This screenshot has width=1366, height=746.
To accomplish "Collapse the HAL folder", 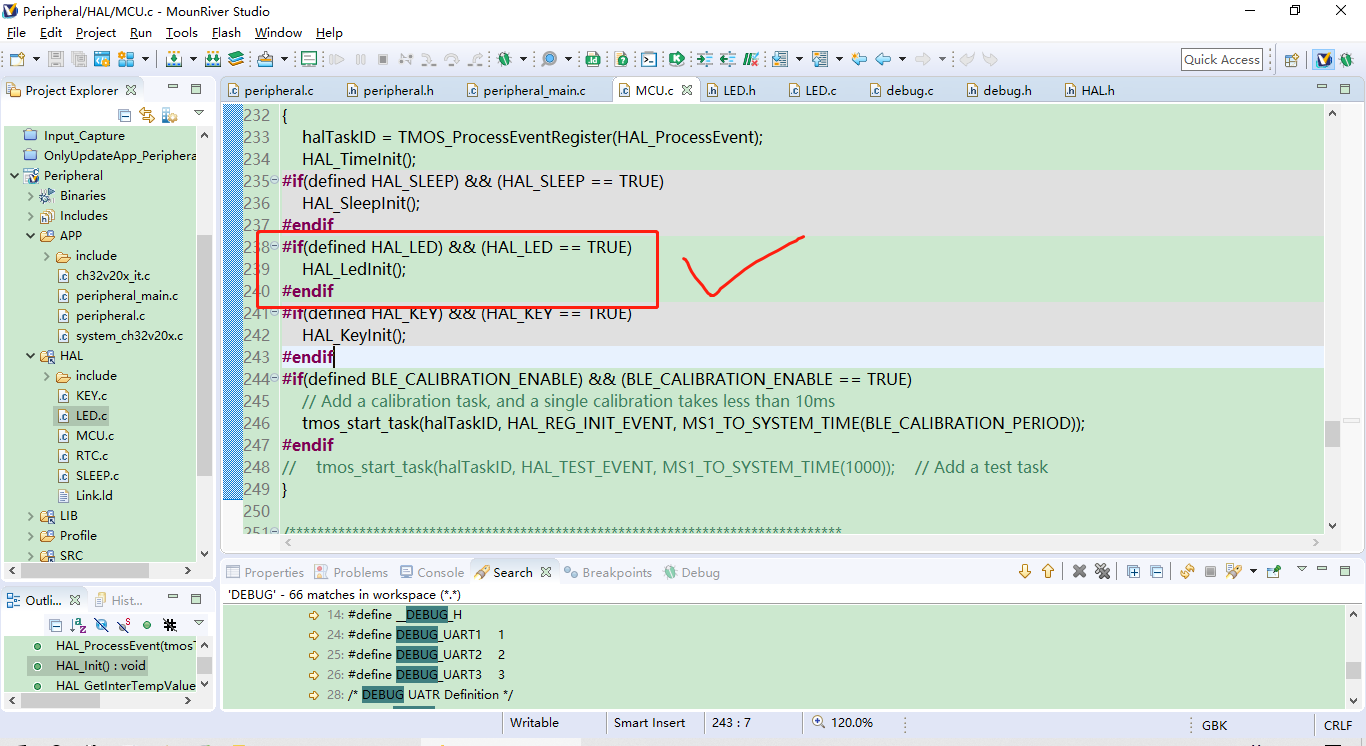I will click(30, 356).
